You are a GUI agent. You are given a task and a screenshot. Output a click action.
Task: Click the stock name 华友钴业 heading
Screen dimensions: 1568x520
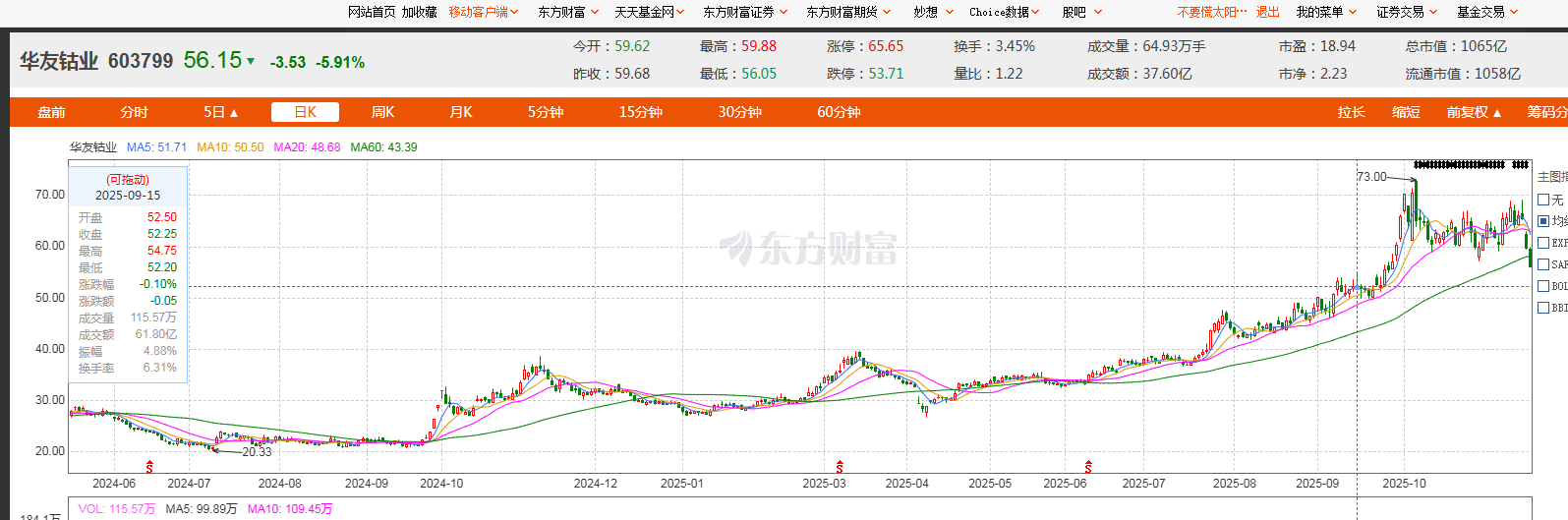tap(59, 61)
